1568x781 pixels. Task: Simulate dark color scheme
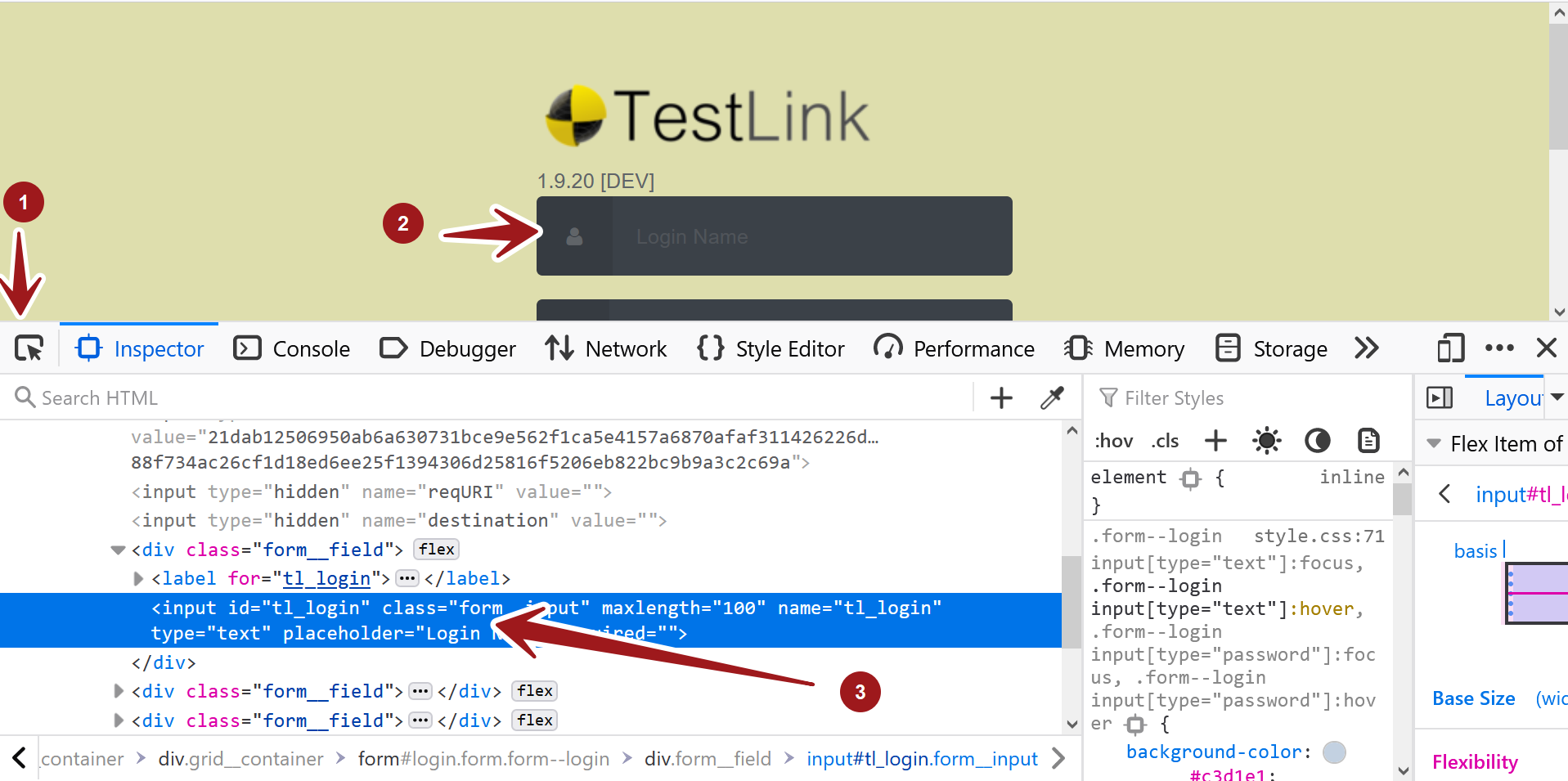(x=1317, y=441)
